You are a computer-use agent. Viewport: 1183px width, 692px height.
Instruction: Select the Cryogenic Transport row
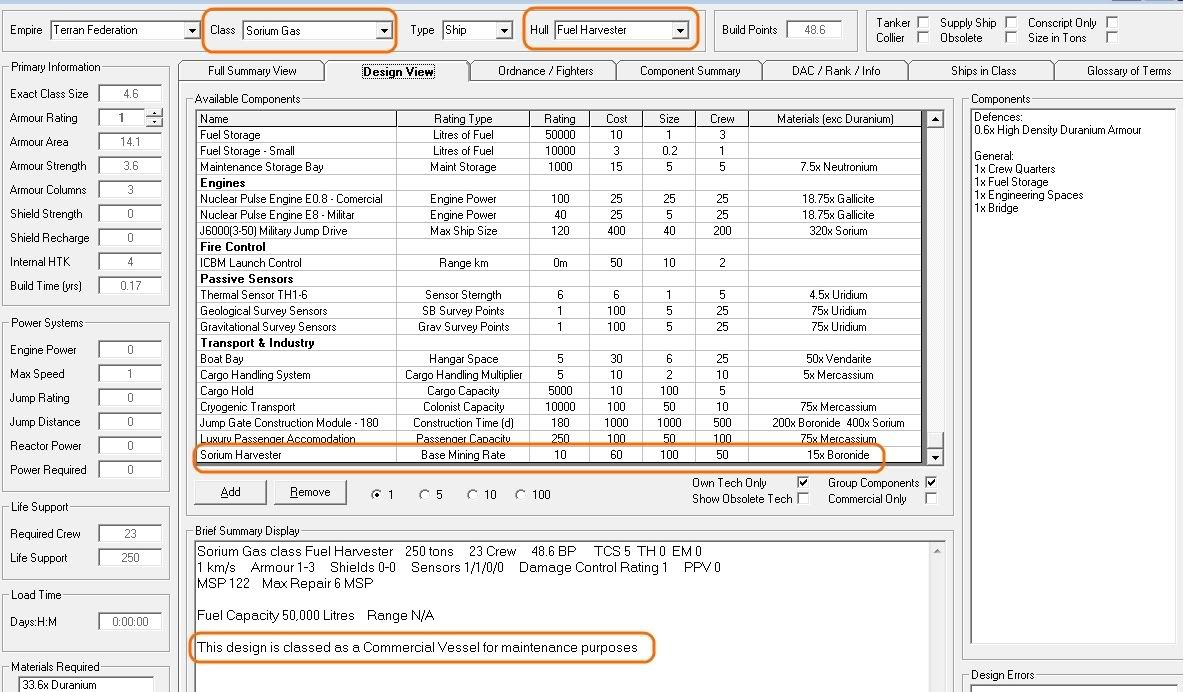pos(558,407)
